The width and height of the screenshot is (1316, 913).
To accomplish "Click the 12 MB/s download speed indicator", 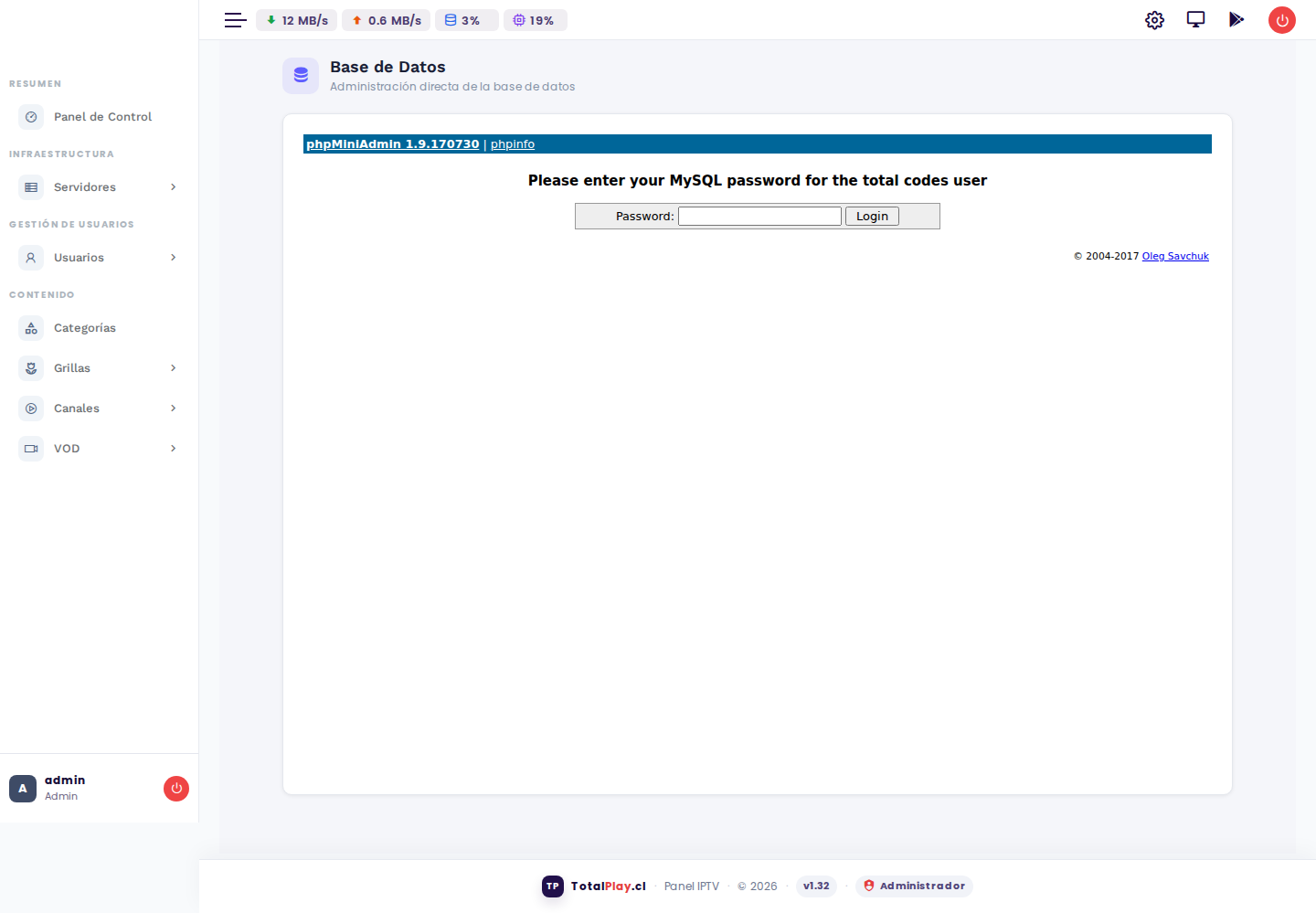I will point(296,20).
